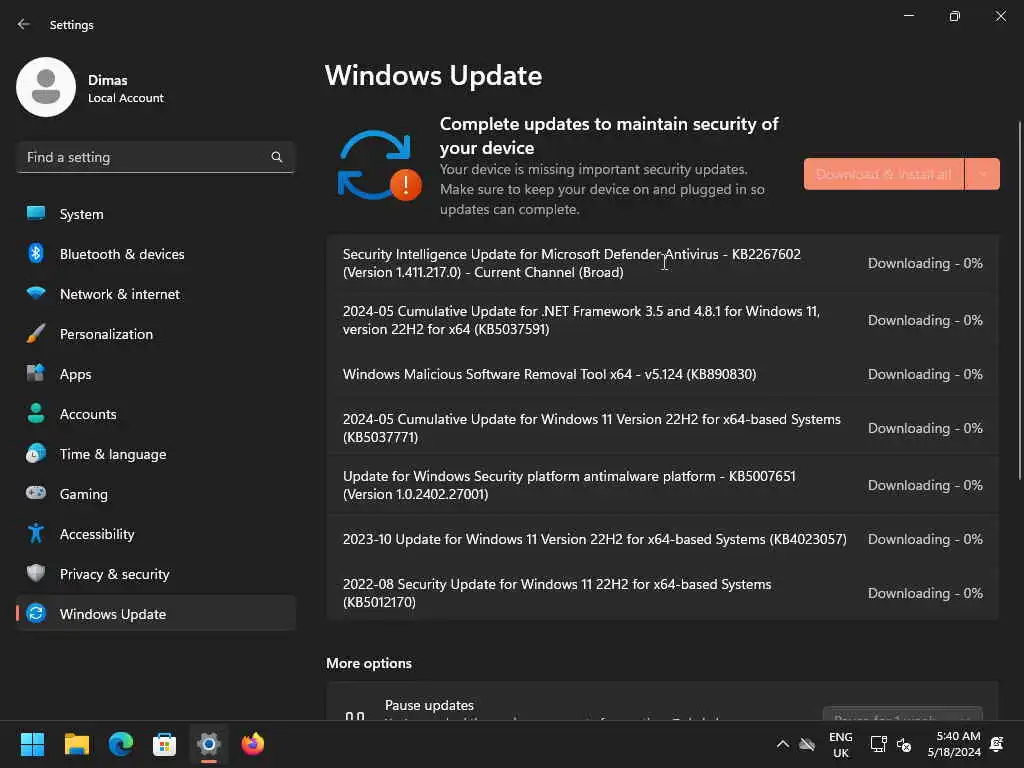Click the large update status warning icon
Image resolution: width=1024 pixels, height=768 pixels.
379,166
